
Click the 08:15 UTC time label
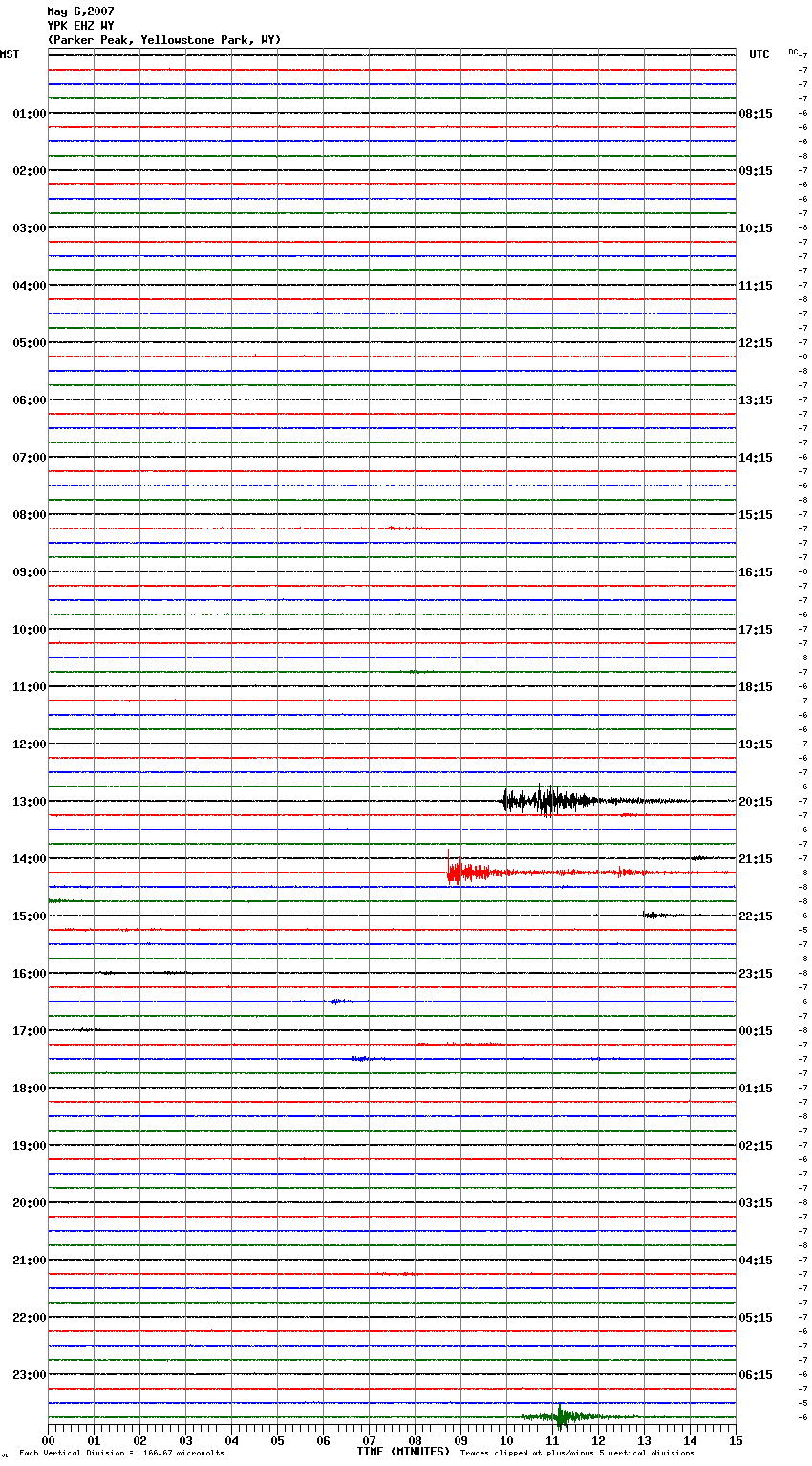pyautogui.click(x=756, y=114)
